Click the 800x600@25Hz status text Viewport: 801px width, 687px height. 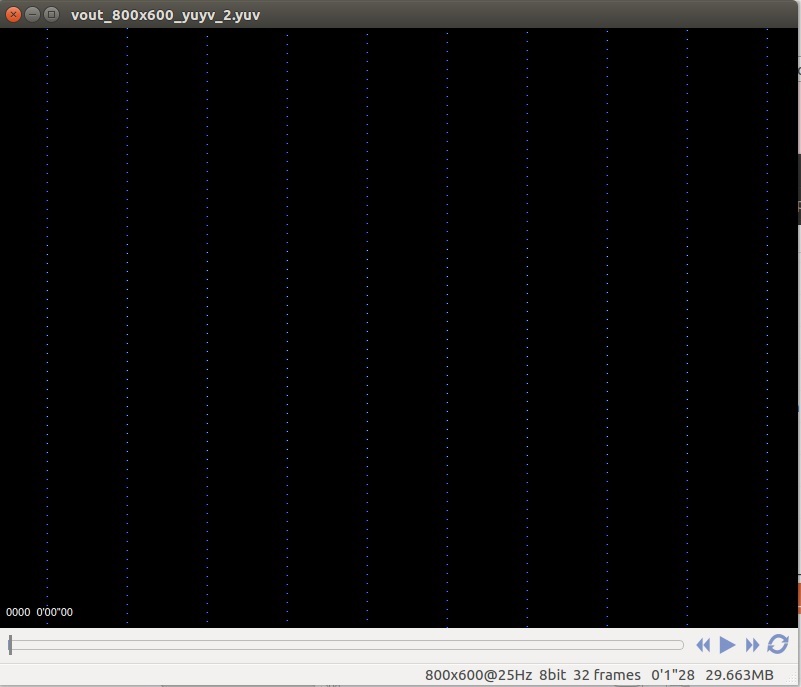479,675
